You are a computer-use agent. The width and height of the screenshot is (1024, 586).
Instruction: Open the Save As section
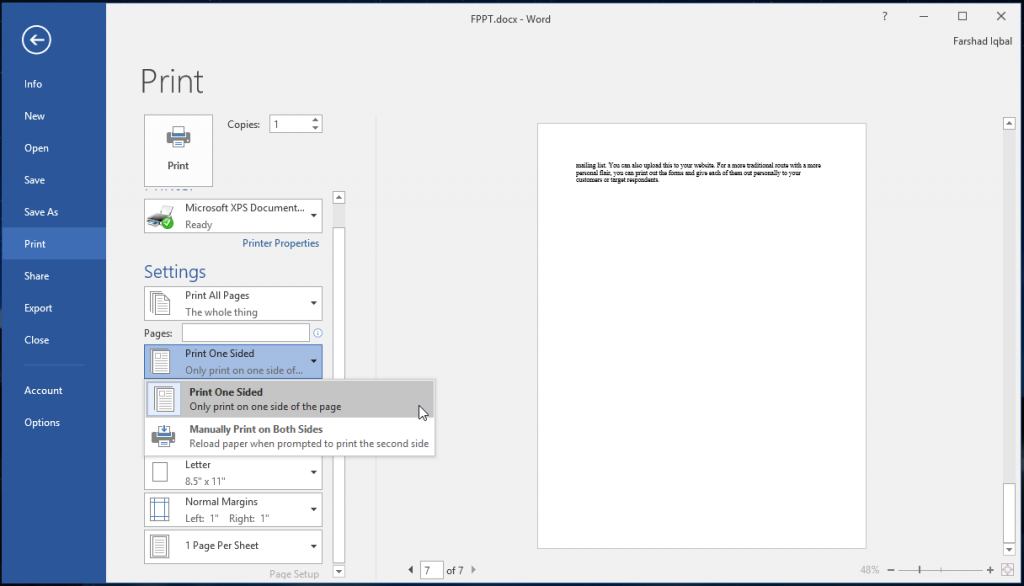click(x=43, y=212)
